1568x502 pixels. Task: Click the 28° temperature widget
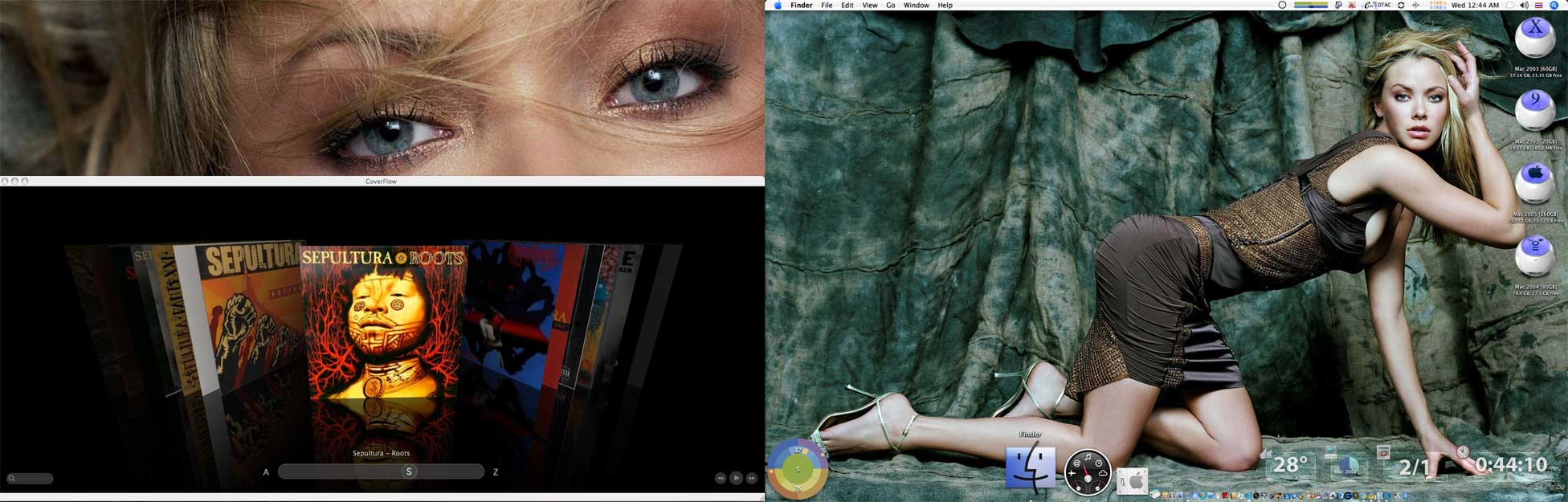1290,465
